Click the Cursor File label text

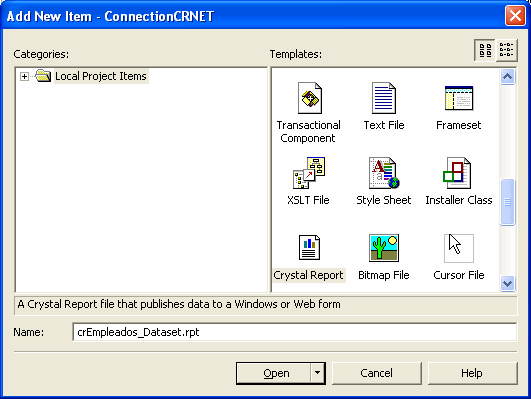(459, 275)
